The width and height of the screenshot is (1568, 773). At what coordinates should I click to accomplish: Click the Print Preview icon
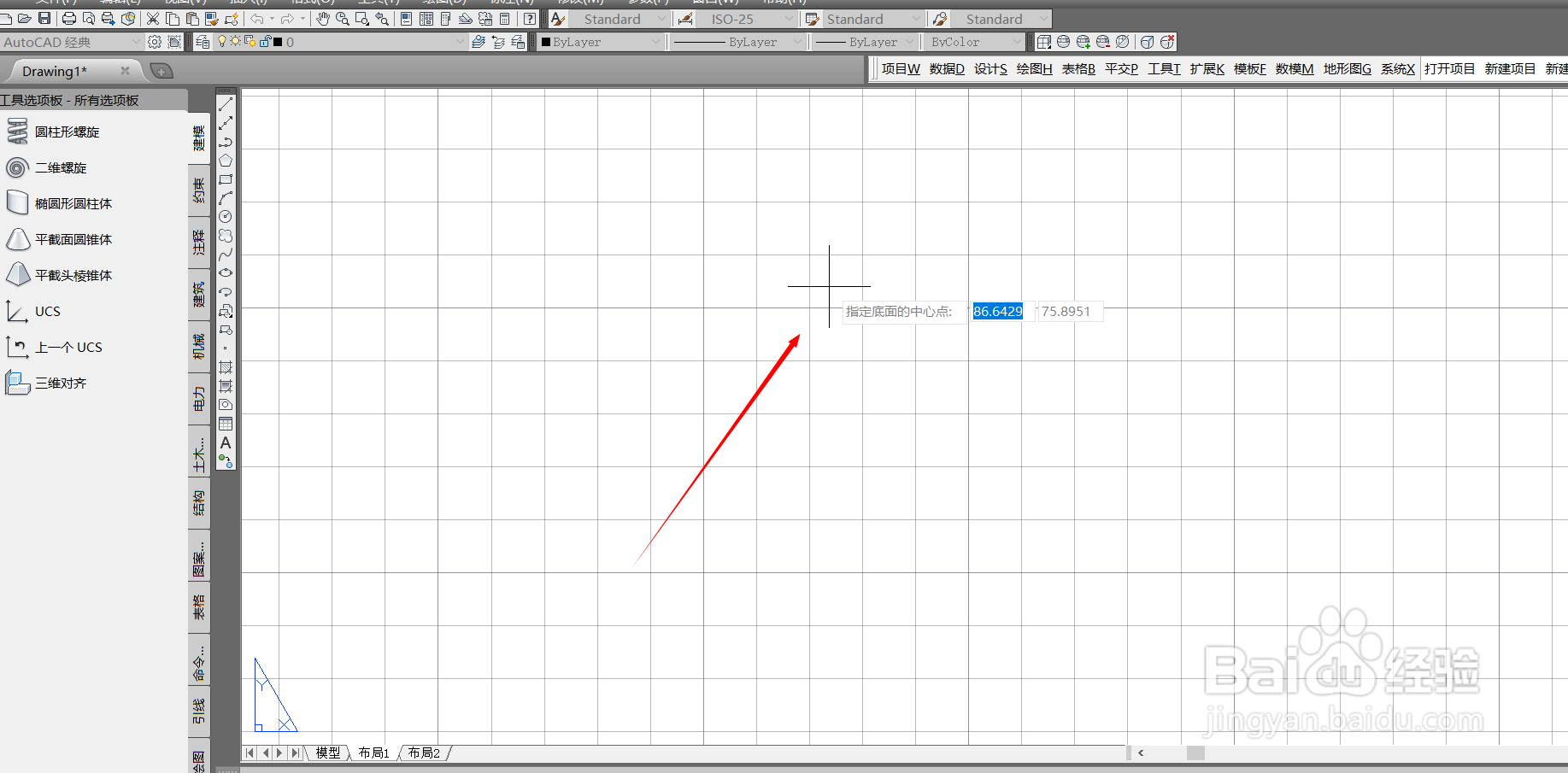pyautogui.click(x=89, y=18)
